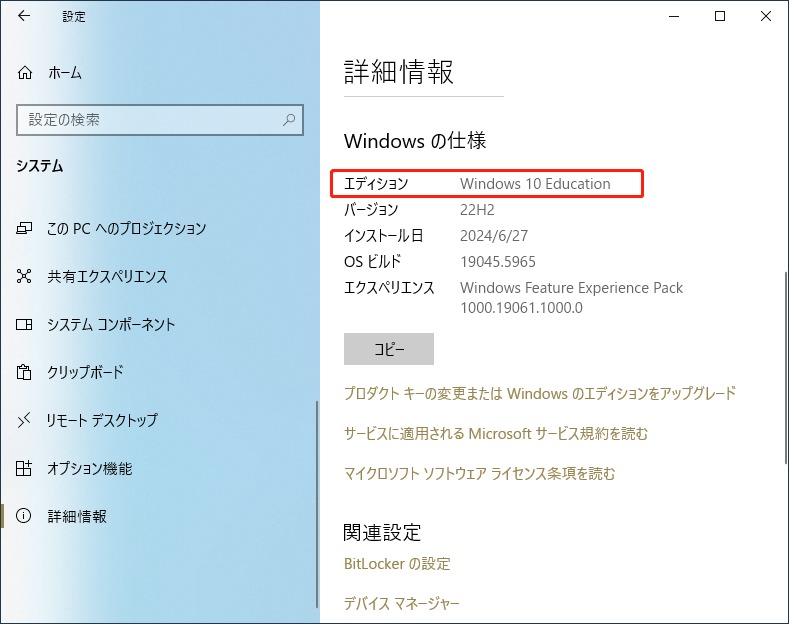Click the システム コンポーネント icon

24,324
